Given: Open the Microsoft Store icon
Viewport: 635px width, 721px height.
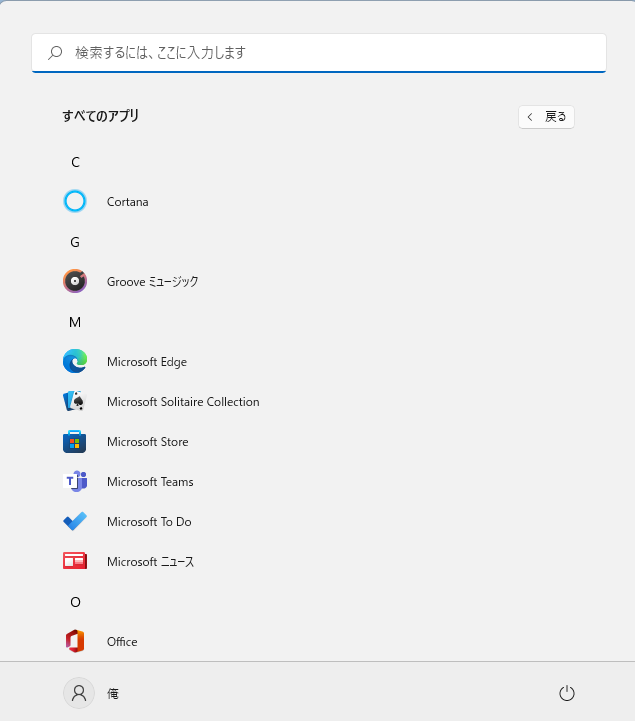Looking at the screenshot, I should coord(75,441).
